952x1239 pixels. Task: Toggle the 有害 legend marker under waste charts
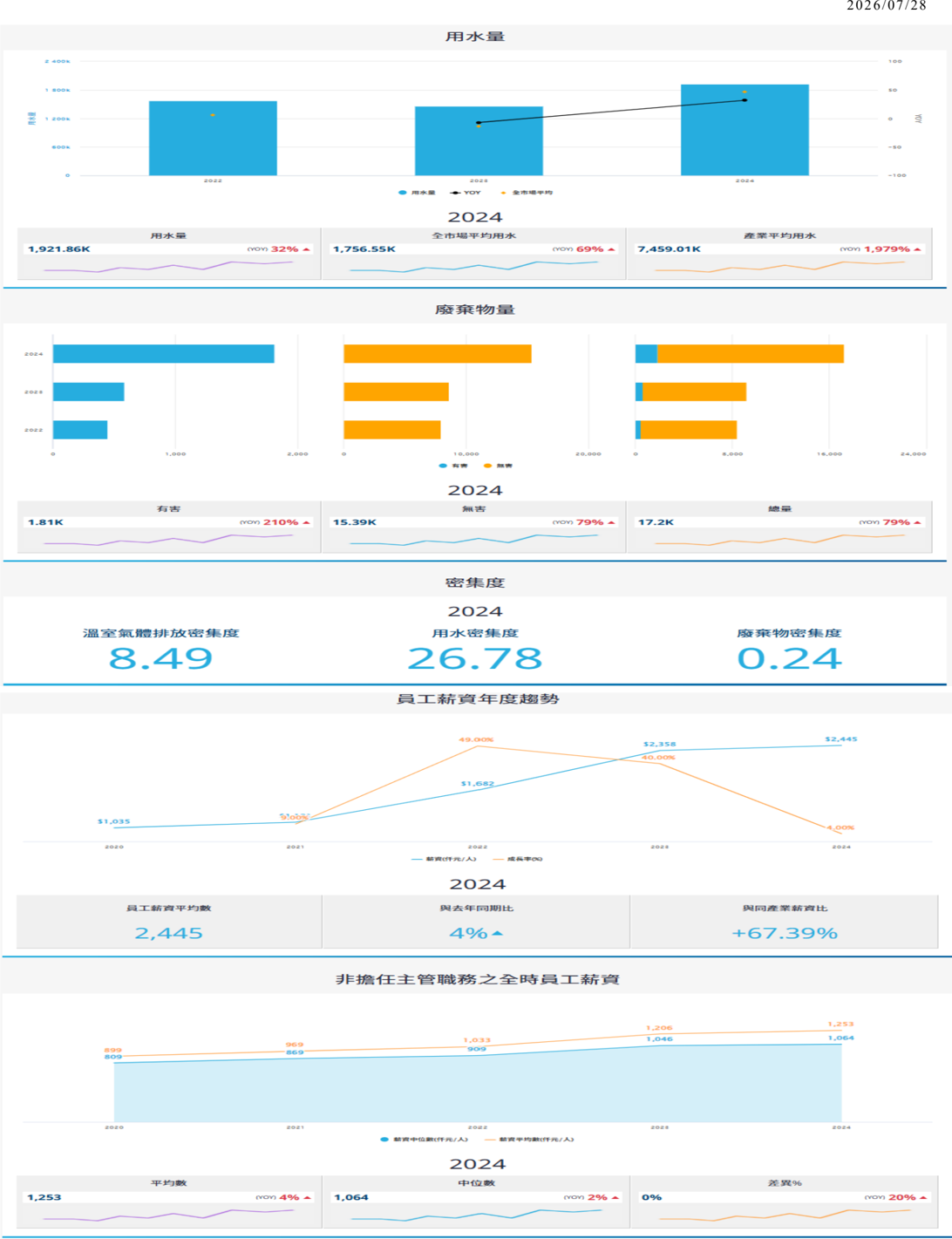tap(443, 466)
